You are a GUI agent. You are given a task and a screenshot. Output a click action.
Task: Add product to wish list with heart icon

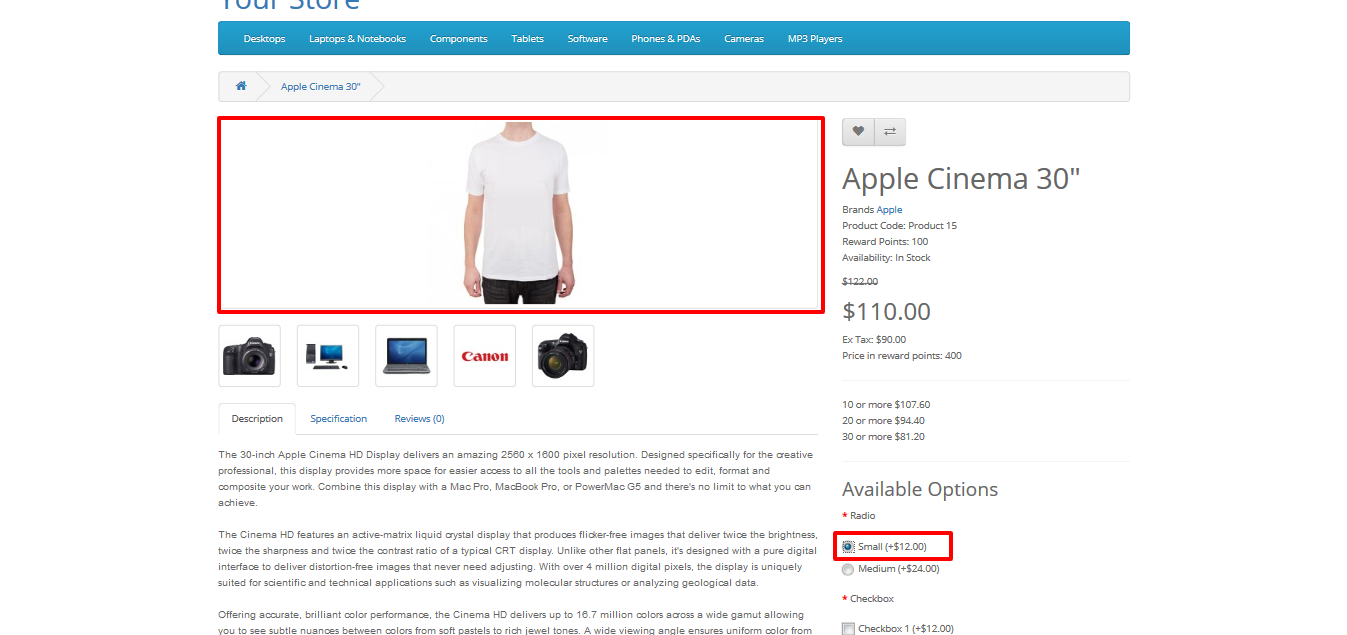pos(858,132)
